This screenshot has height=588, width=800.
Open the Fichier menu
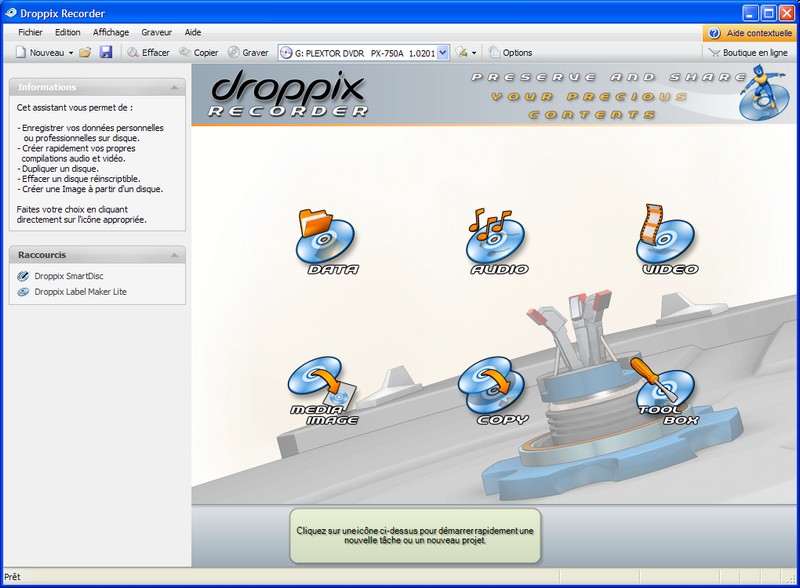(x=30, y=32)
